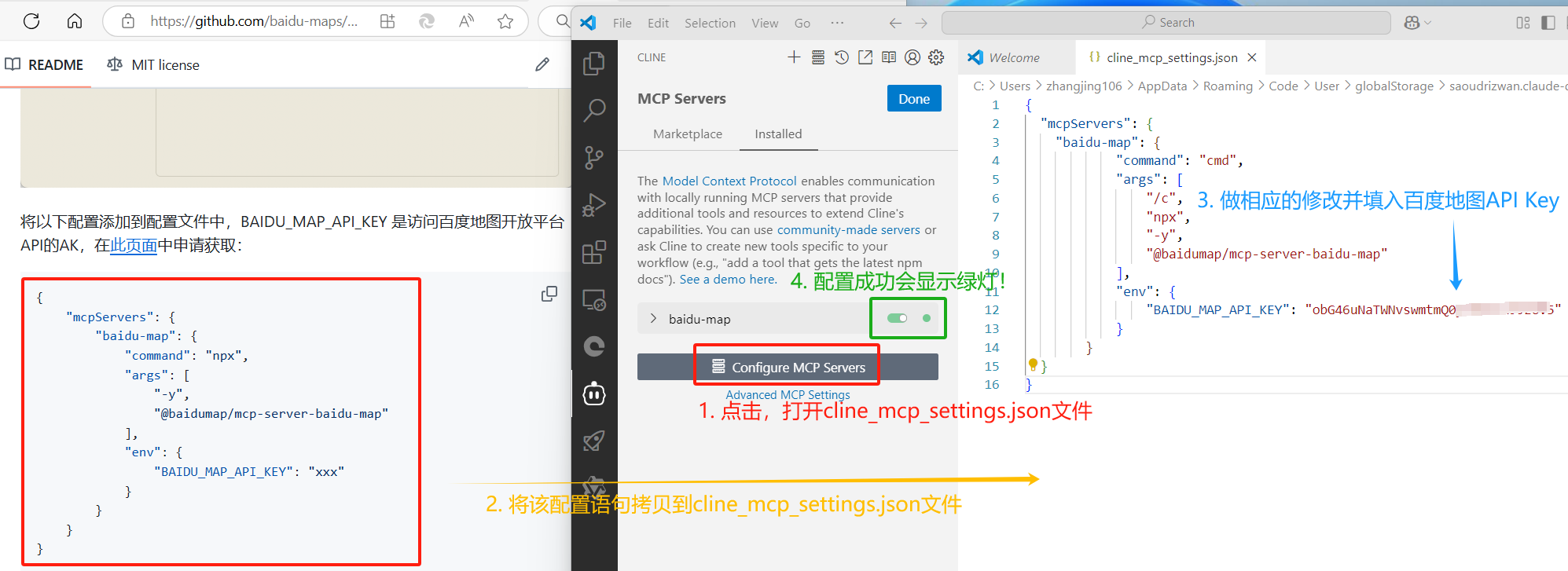Refresh the browser page
Image resolution: width=1568 pixels, height=571 pixels.
pyautogui.click(x=31, y=21)
